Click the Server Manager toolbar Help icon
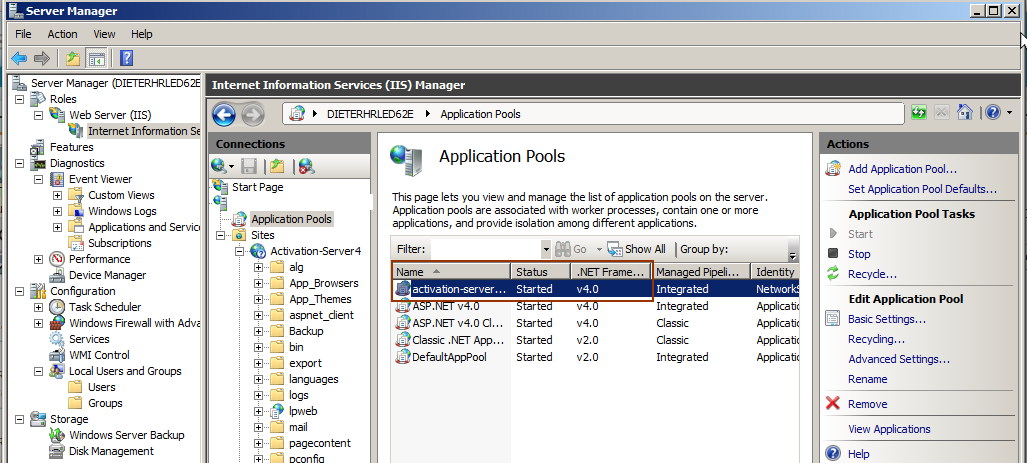The image size is (1027, 463). pyautogui.click(x=127, y=58)
